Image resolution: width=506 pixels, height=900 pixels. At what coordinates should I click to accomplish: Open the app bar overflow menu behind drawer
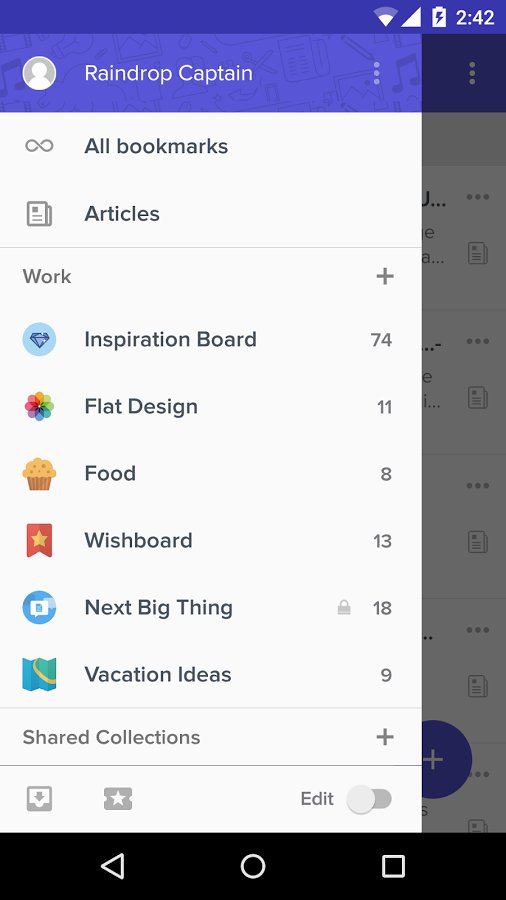click(472, 73)
